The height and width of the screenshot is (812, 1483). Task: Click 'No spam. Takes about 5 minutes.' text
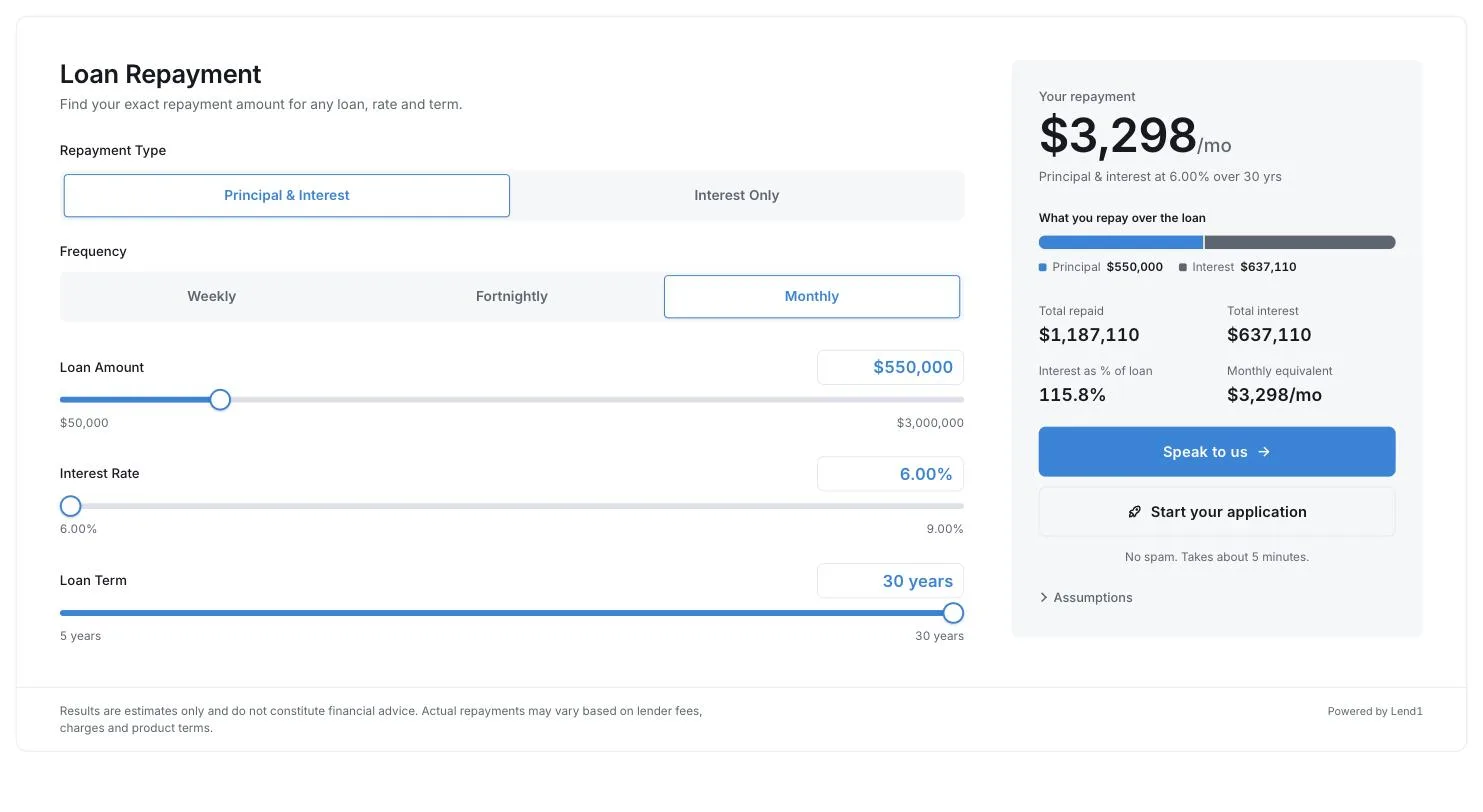coord(1217,557)
